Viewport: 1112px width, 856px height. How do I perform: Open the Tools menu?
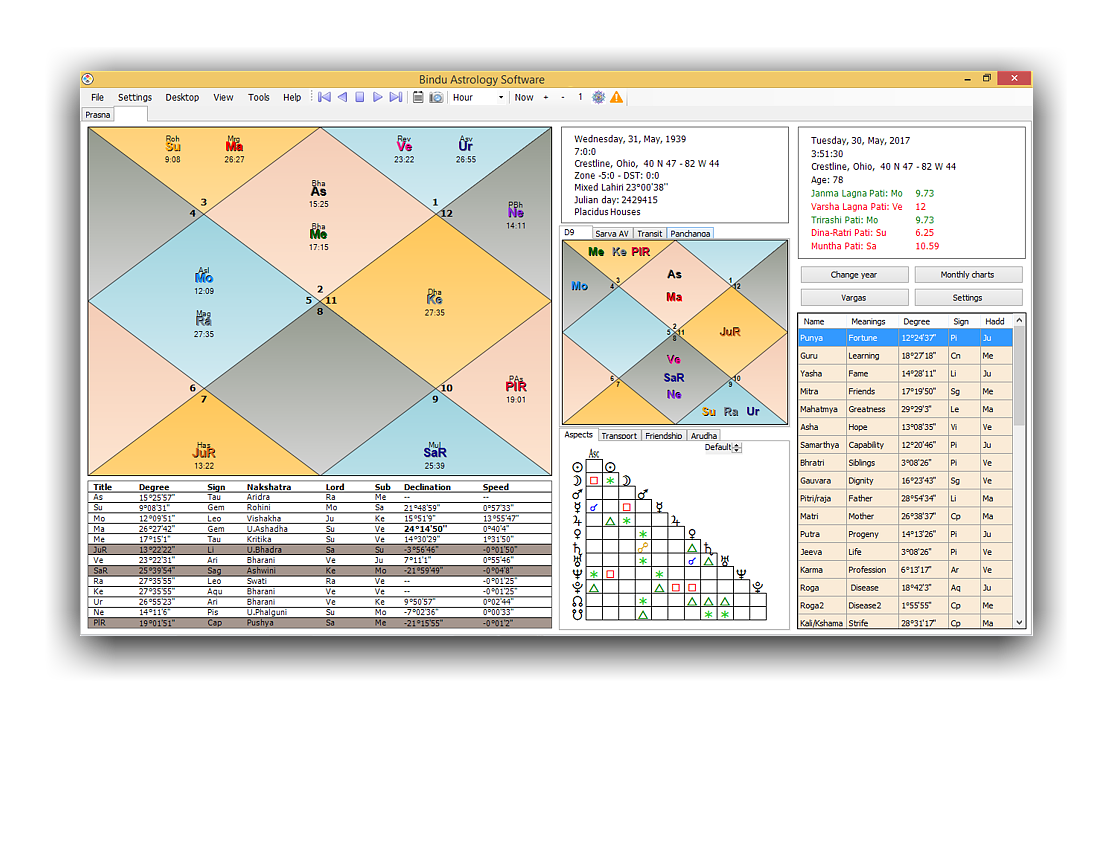pos(259,97)
